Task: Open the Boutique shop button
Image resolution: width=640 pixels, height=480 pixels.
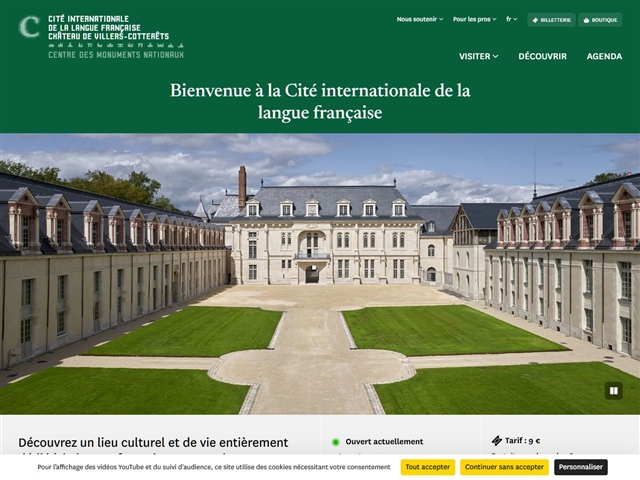Action: (600, 20)
